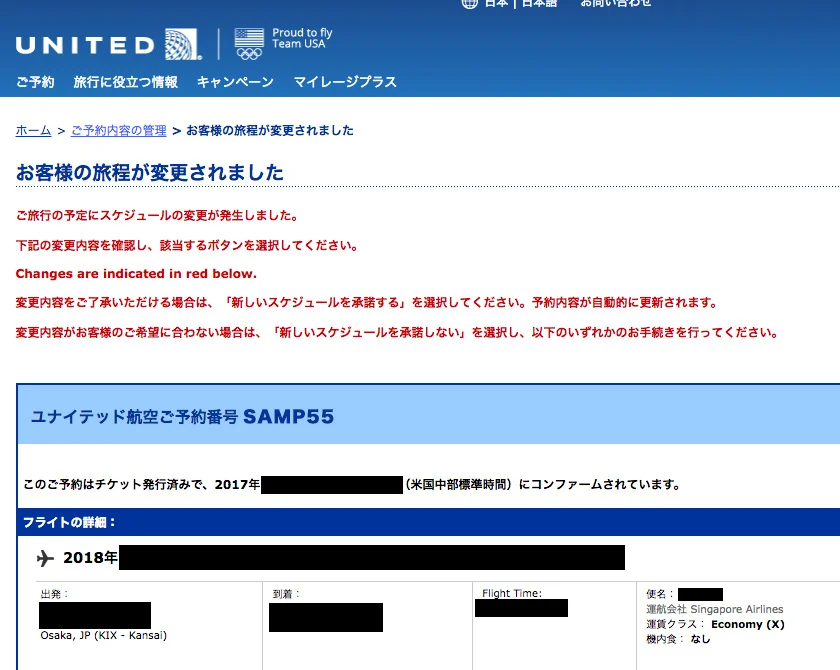This screenshot has height=670, width=840.
Task: Click the airplane icon beside 2018年
Action: pos(46,559)
